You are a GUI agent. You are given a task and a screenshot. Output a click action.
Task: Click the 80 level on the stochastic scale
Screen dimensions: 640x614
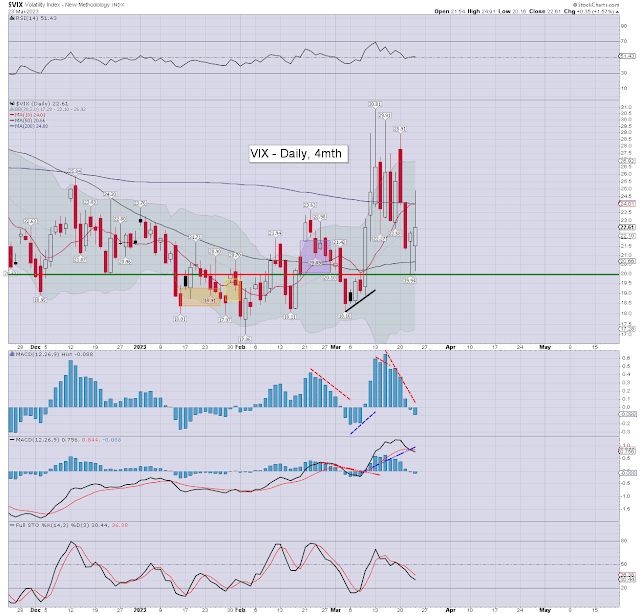[x=624, y=541]
